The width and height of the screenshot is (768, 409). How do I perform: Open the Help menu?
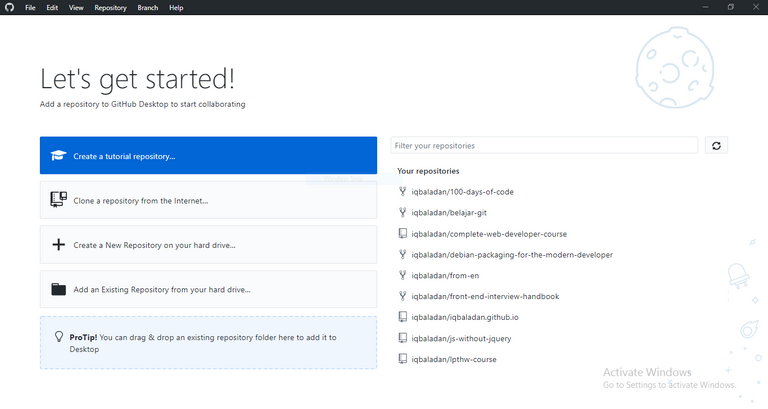coord(176,7)
